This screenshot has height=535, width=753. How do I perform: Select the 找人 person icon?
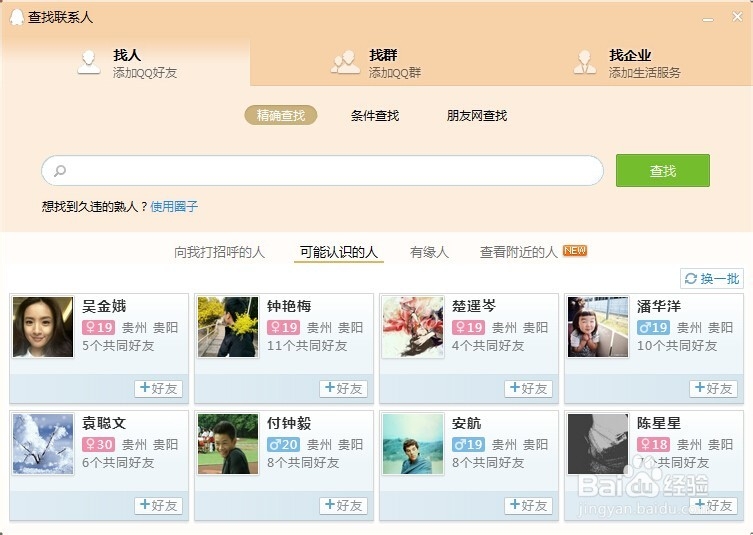tap(89, 62)
